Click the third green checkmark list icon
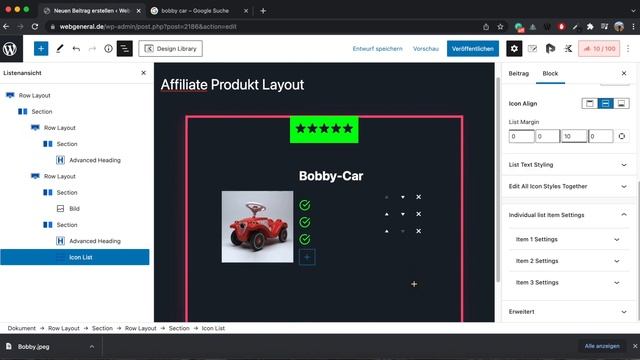Image resolution: width=640 pixels, height=360 pixels. coord(304,239)
